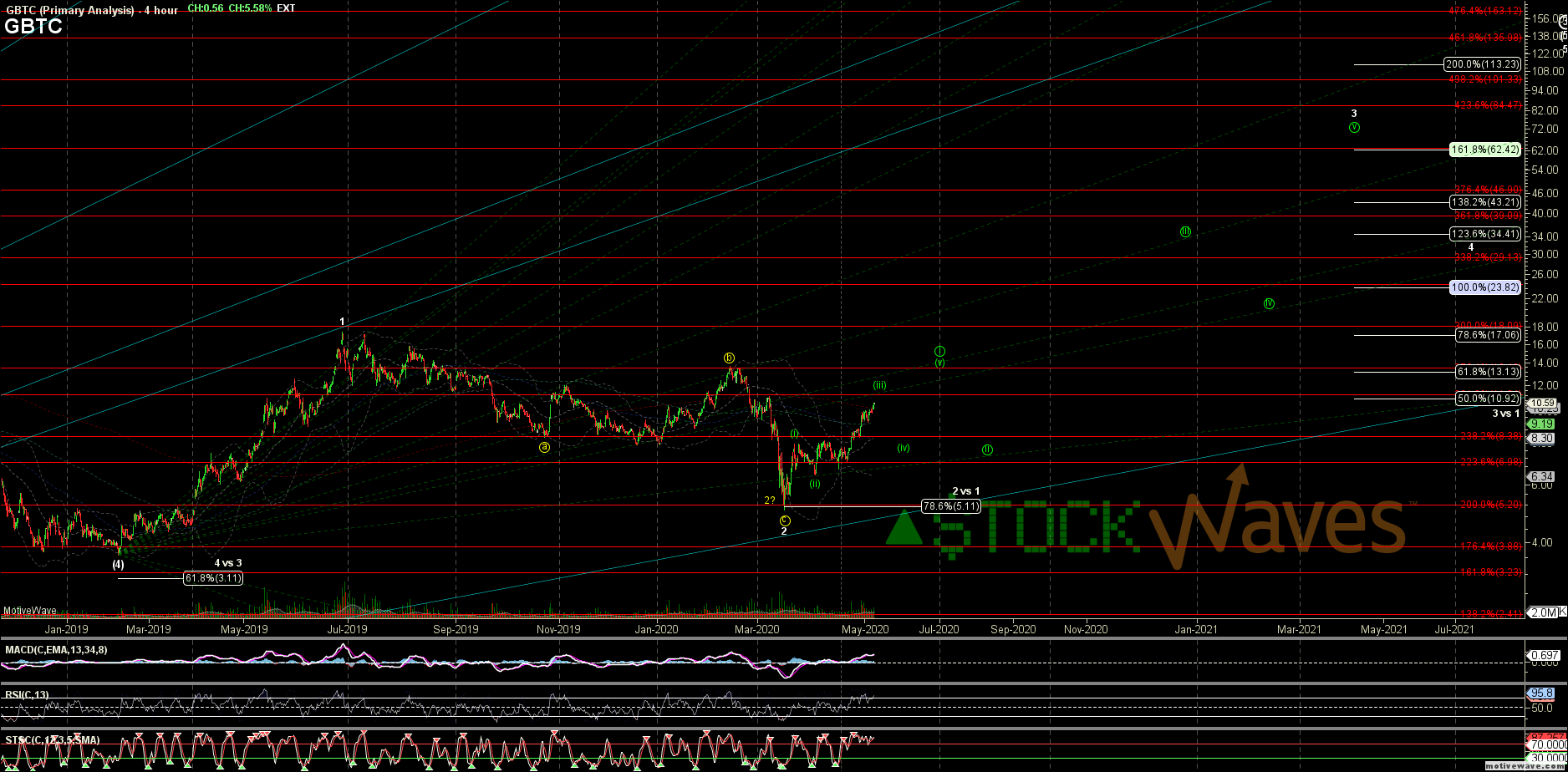
Task: Click the MACD value tag 0.697
Action: click(1543, 655)
